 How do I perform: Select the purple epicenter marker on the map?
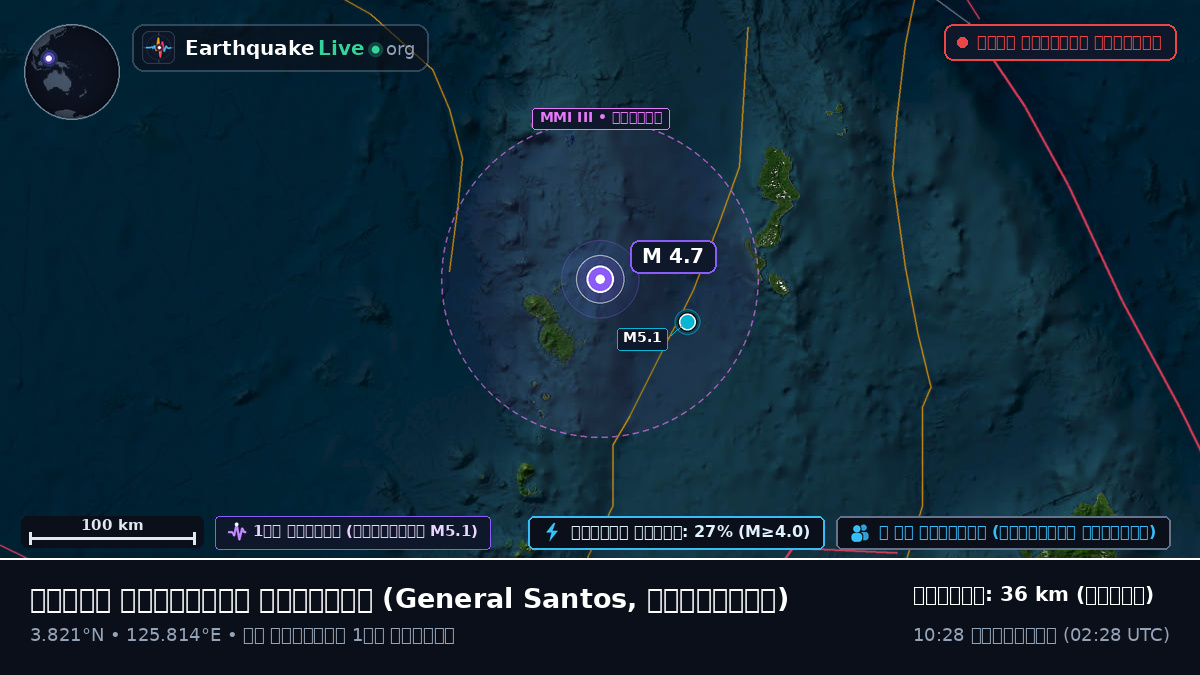[x=600, y=279]
